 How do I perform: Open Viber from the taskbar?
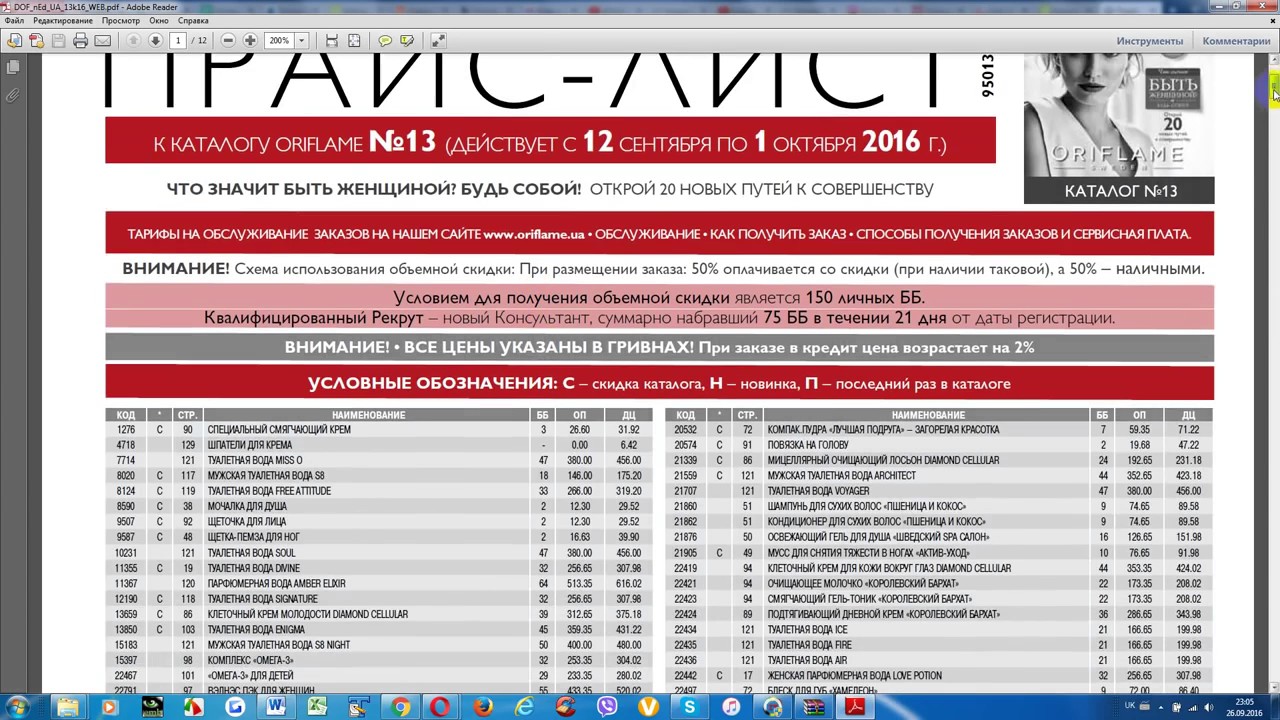click(607, 707)
